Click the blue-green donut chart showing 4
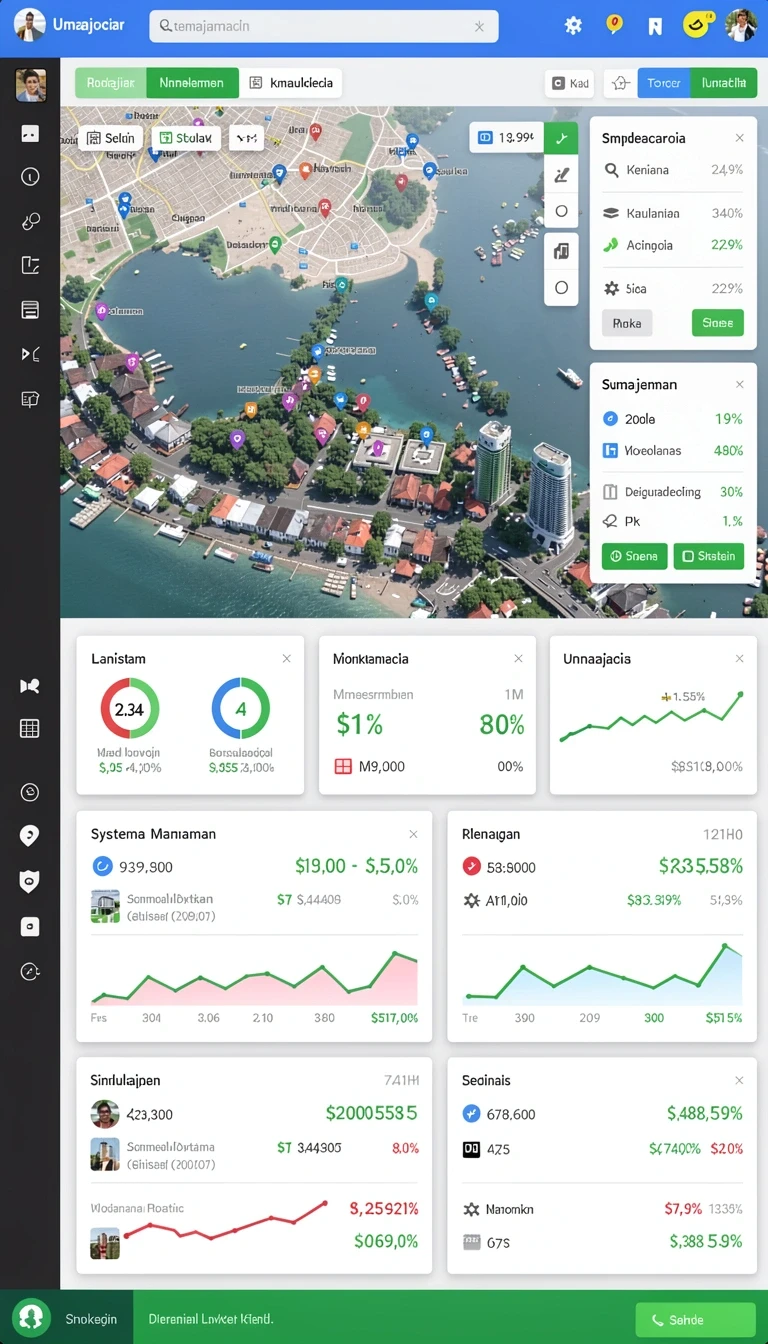This screenshot has width=768, height=1344. click(x=241, y=709)
